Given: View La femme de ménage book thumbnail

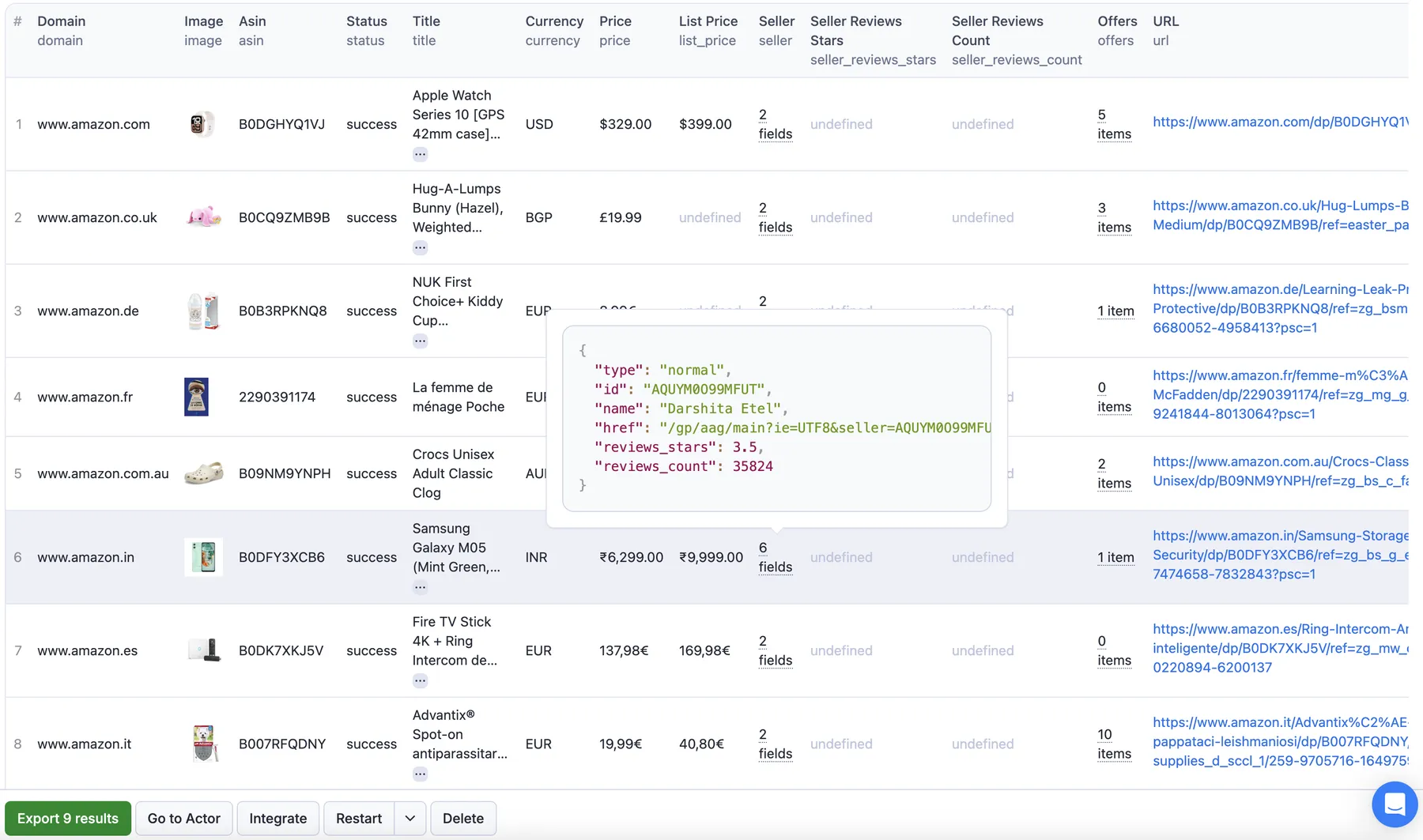Looking at the screenshot, I should click(196, 397).
